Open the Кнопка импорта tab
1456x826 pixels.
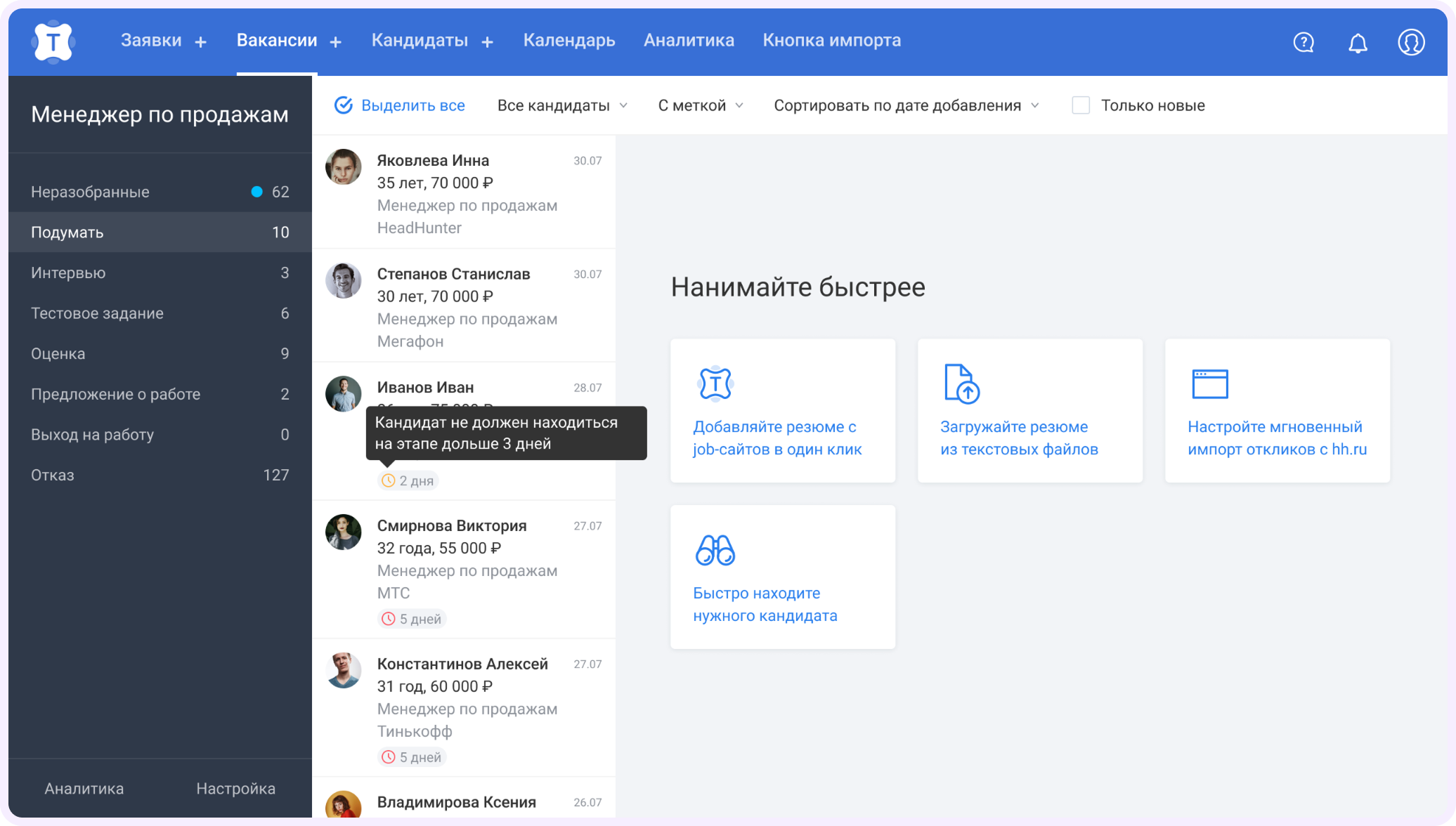(832, 41)
